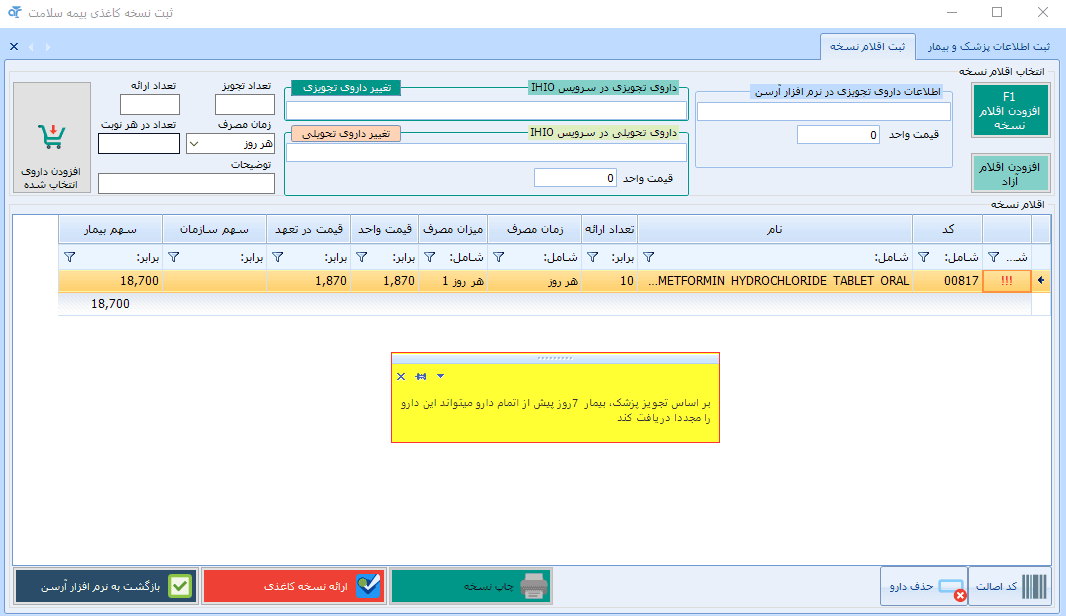The height and width of the screenshot is (616, 1066).
Task: Click بازگشت به نرم افزار آرسن button
Action: tap(106, 586)
